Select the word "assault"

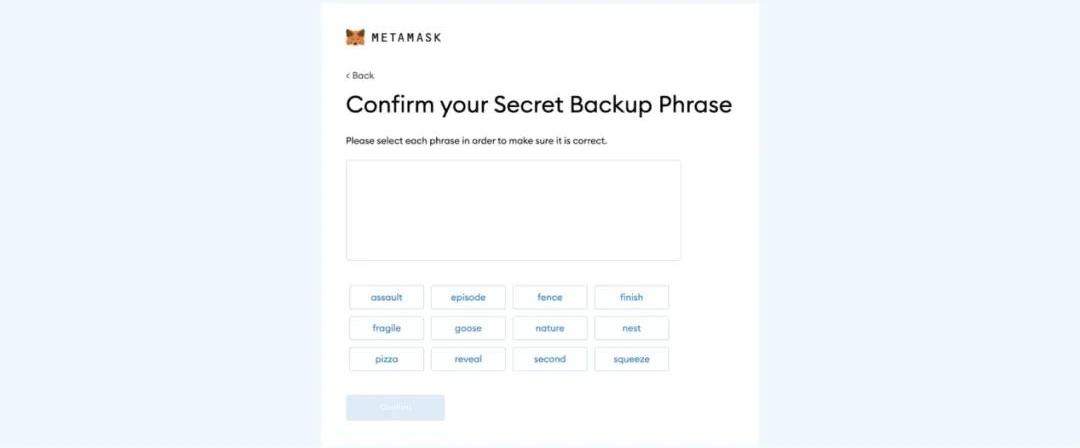coord(386,297)
